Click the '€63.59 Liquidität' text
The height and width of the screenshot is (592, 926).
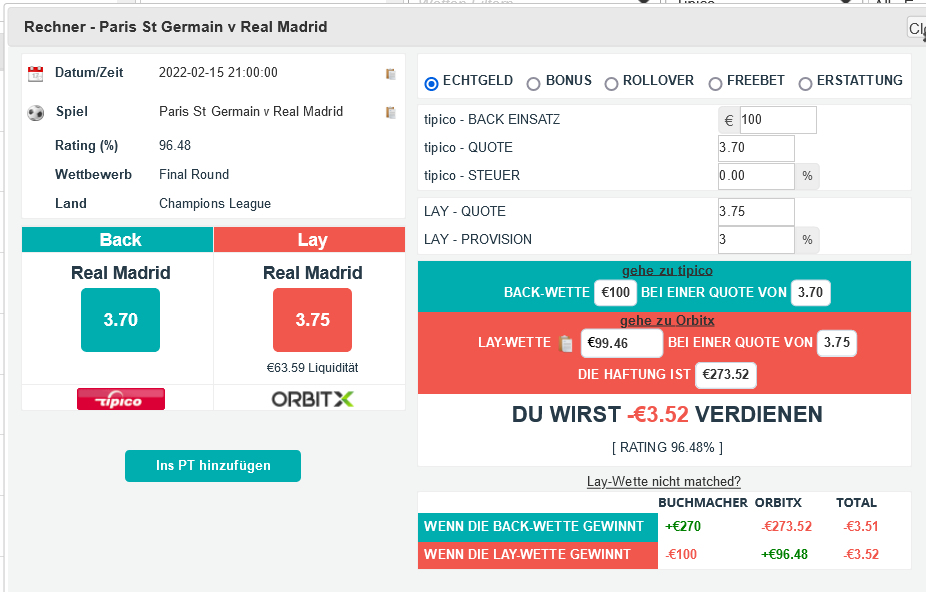(x=312, y=367)
